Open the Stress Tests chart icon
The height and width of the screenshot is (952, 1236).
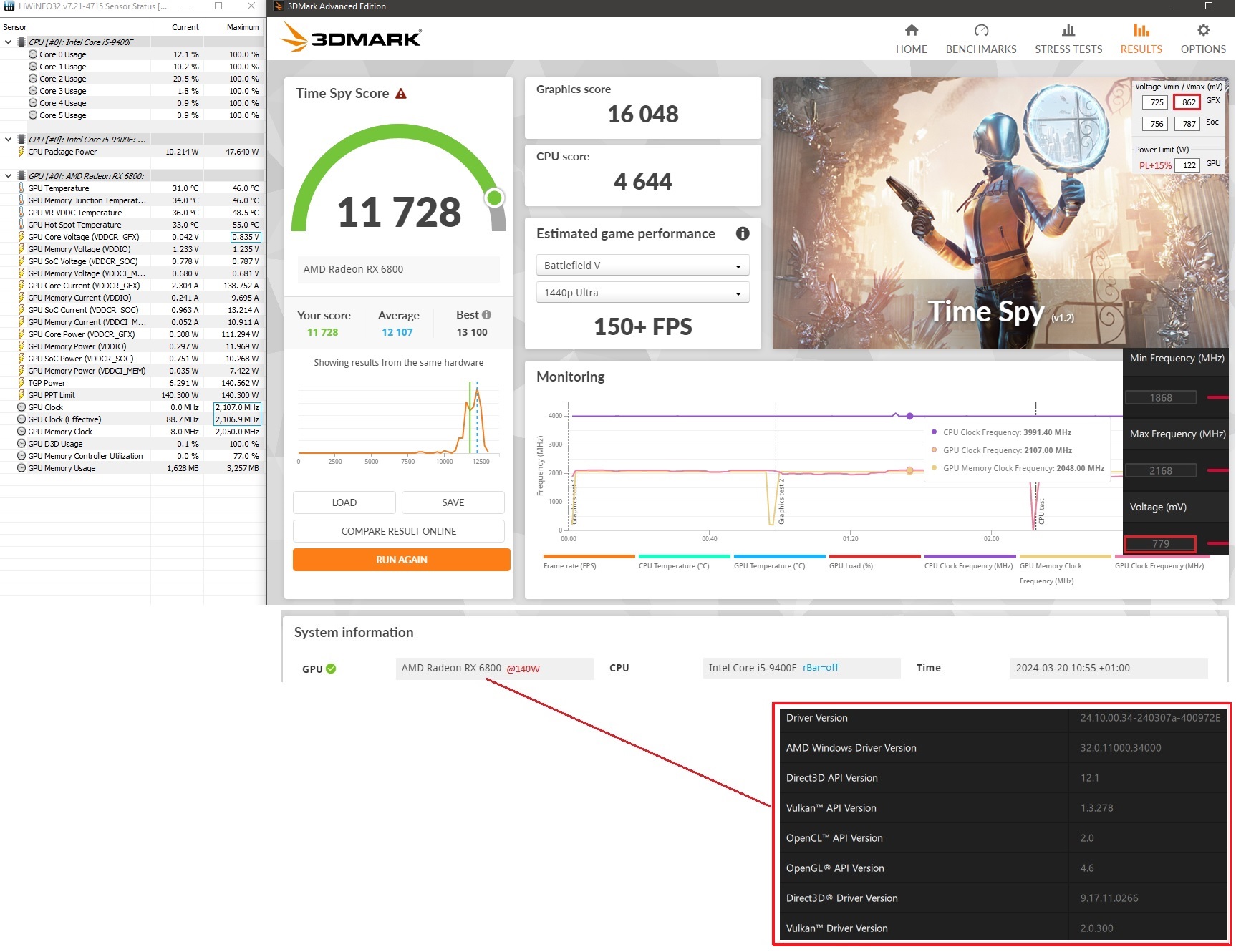pyautogui.click(x=1068, y=30)
